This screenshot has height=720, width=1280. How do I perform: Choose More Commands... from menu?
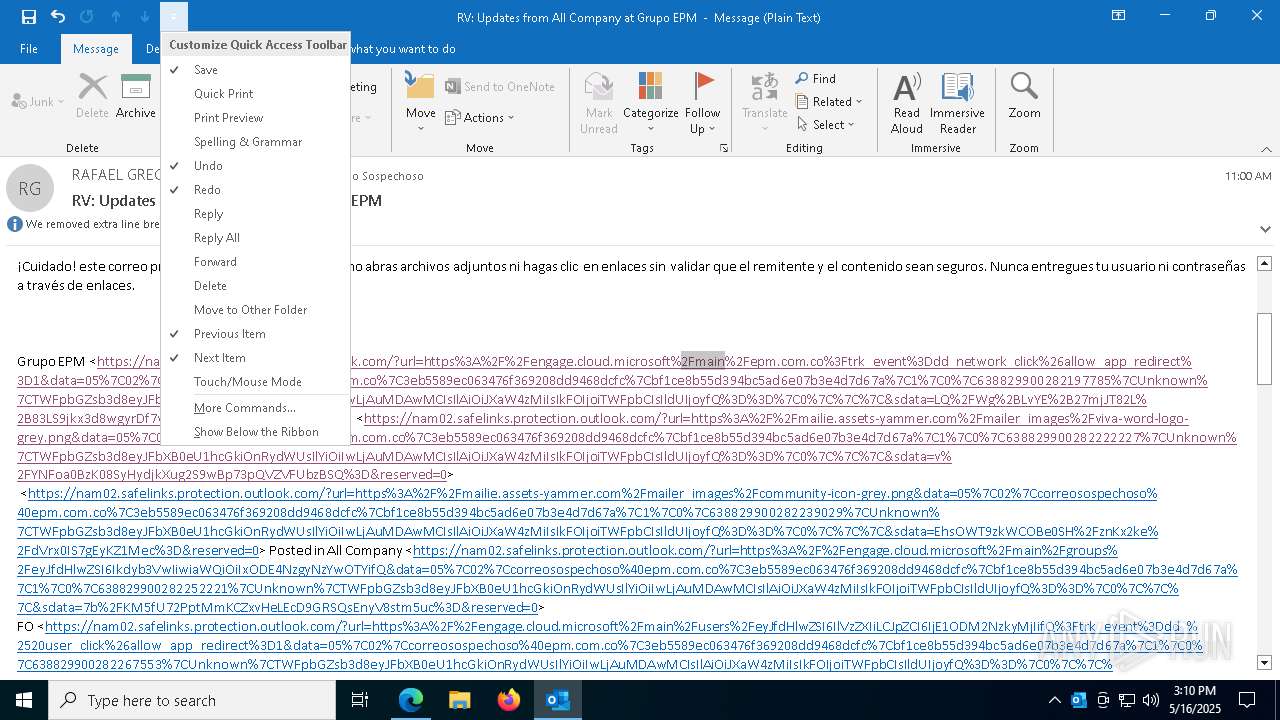pos(256,408)
